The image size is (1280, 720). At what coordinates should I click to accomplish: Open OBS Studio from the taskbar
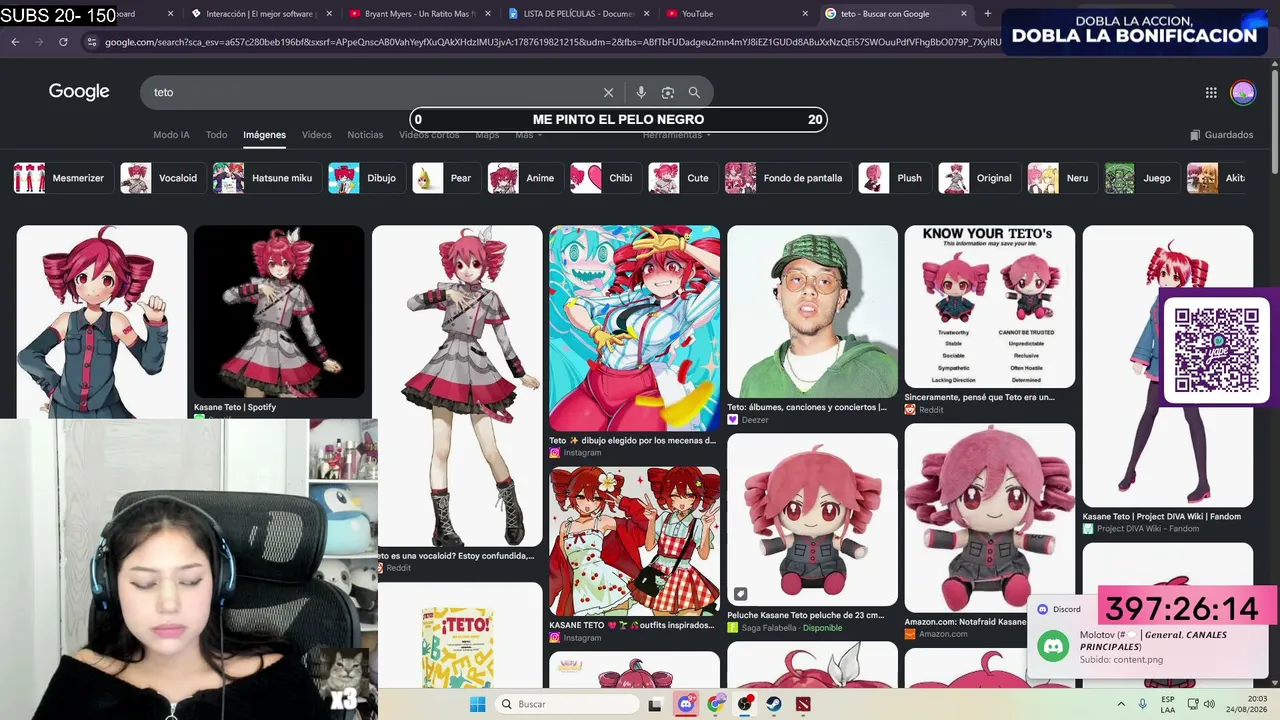tap(745, 704)
